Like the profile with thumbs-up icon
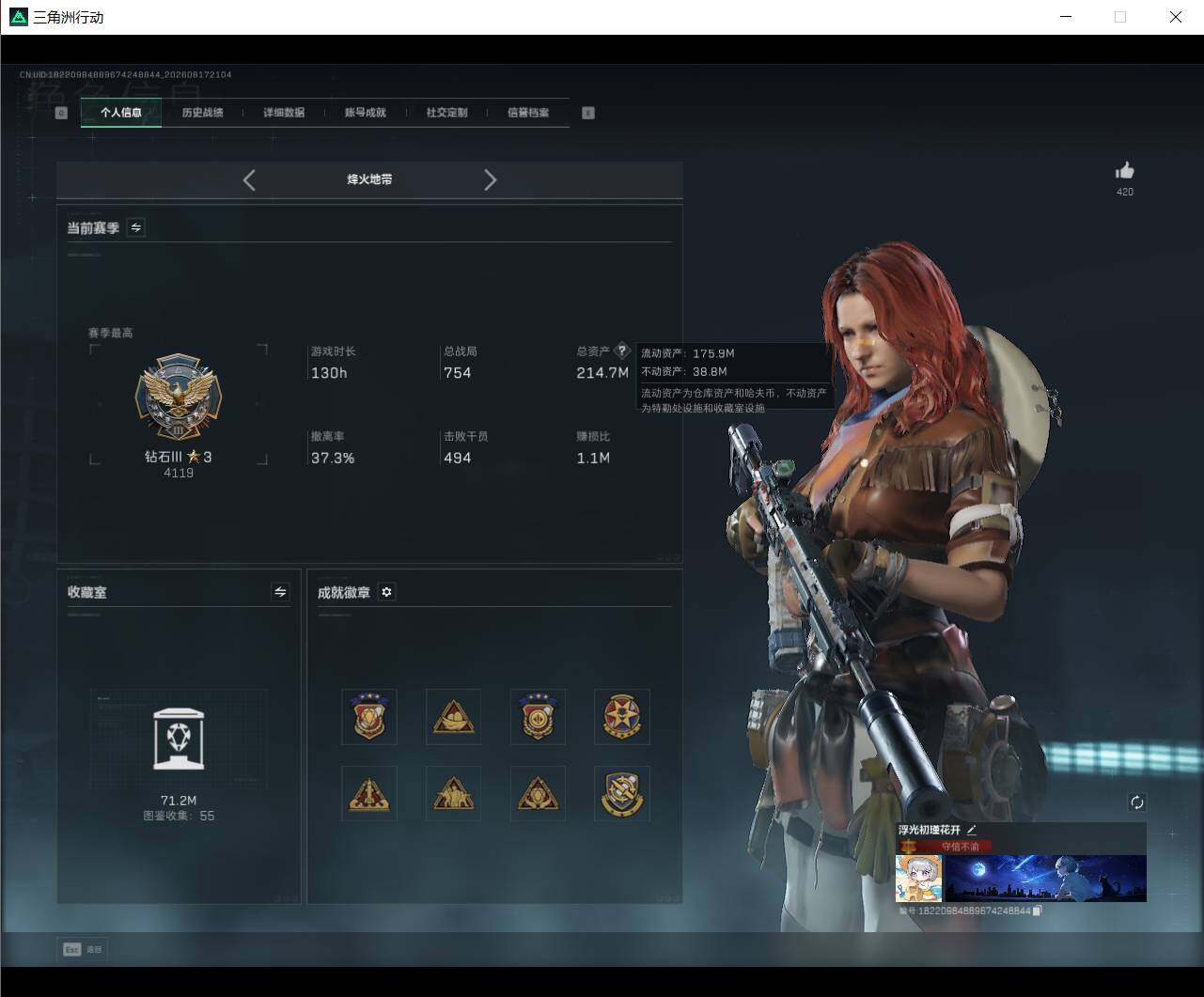This screenshot has width=1204, height=997. [x=1125, y=170]
